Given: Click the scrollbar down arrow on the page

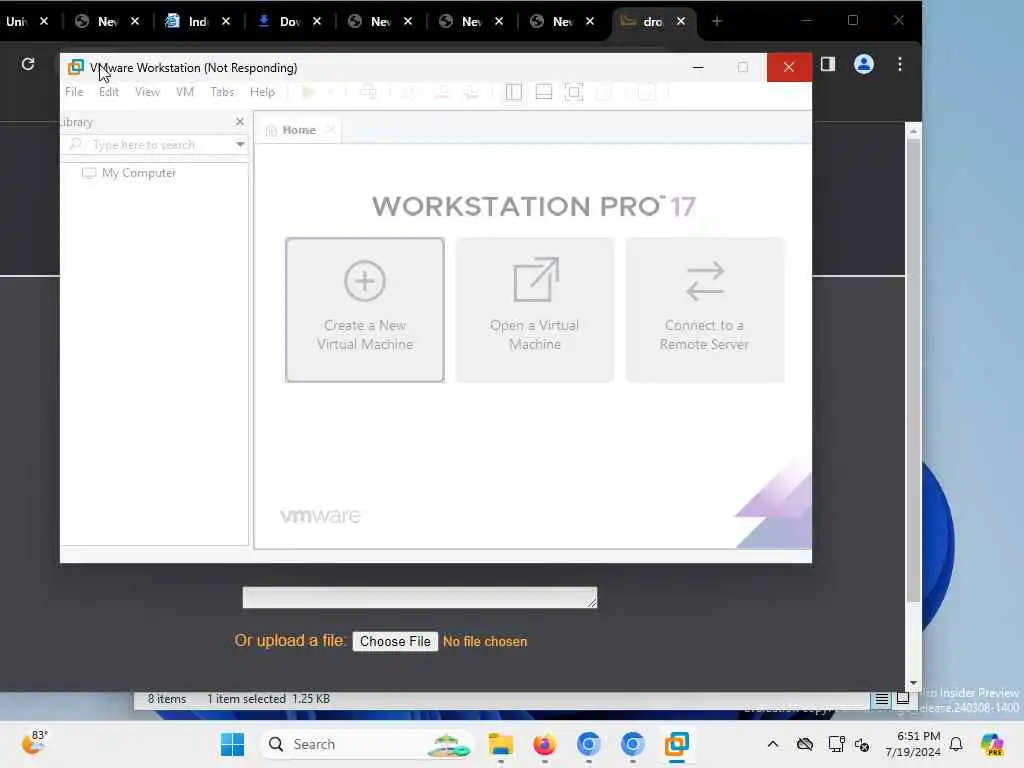Looking at the screenshot, I should tap(913, 683).
